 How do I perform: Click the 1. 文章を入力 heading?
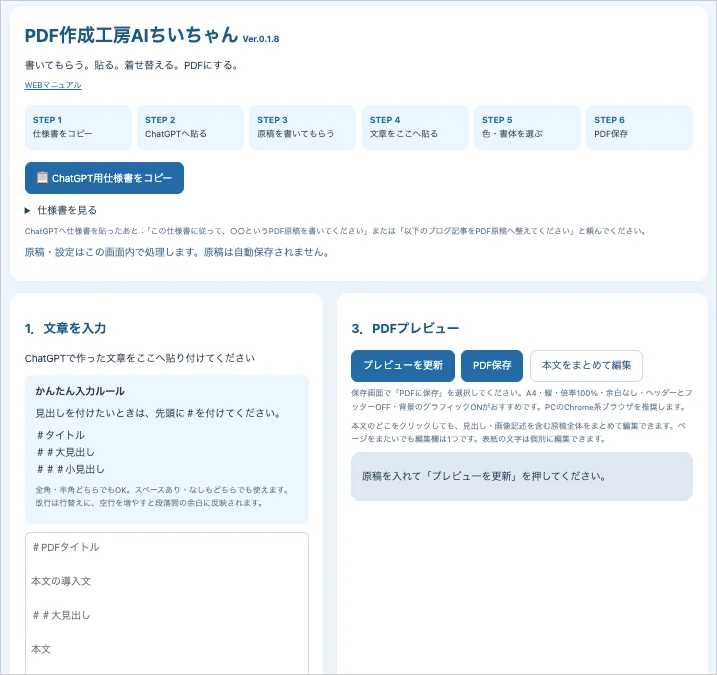pyautogui.click(x=65, y=328)
